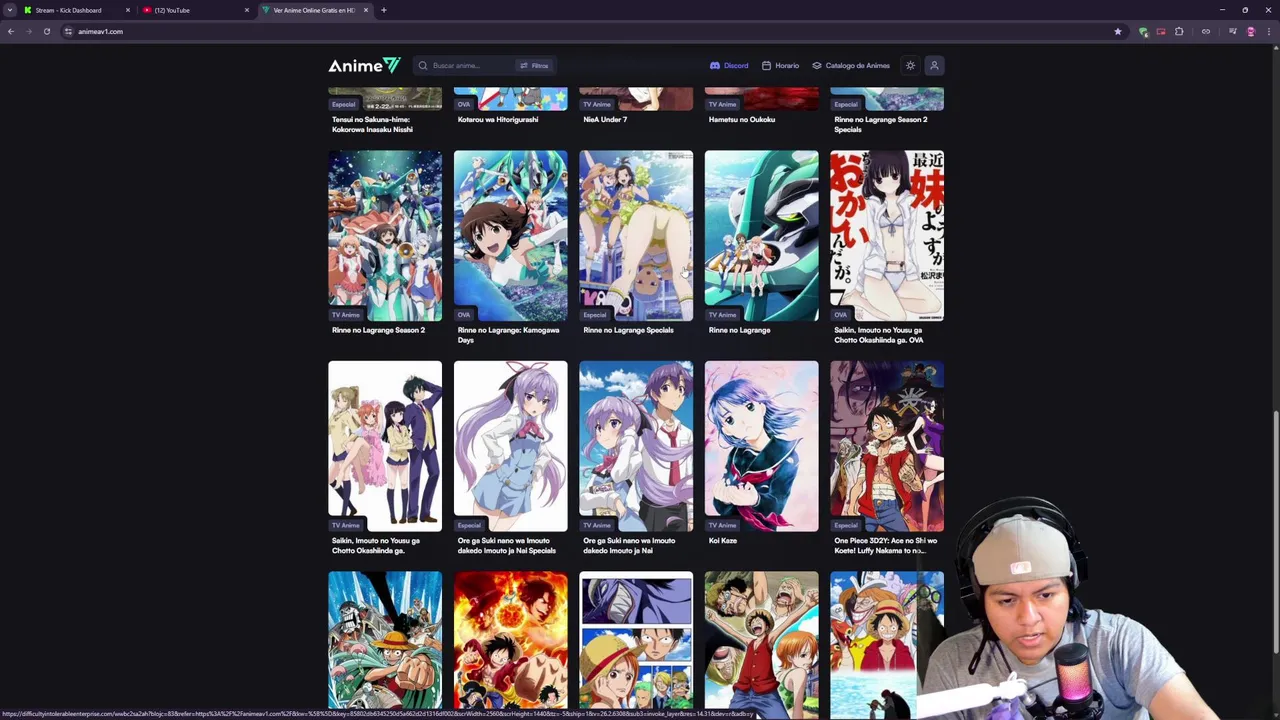Open Catalogo de Animes

tap(851, 65)
